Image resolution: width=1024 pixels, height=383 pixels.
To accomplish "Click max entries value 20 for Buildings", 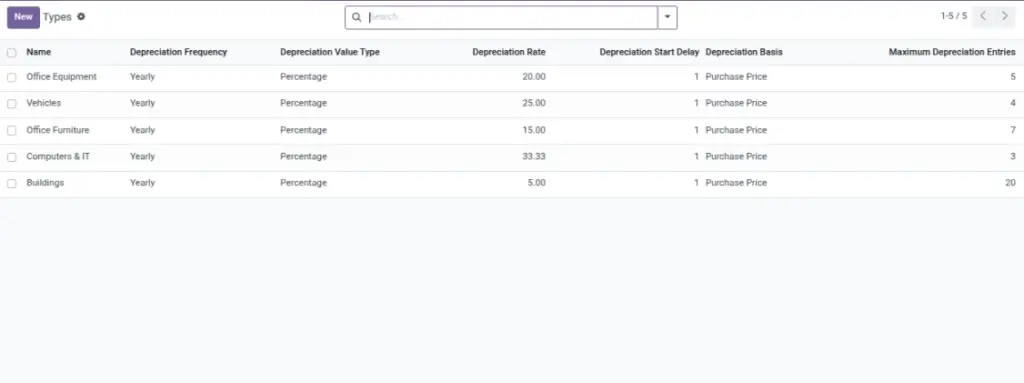I will point(1010,183).
